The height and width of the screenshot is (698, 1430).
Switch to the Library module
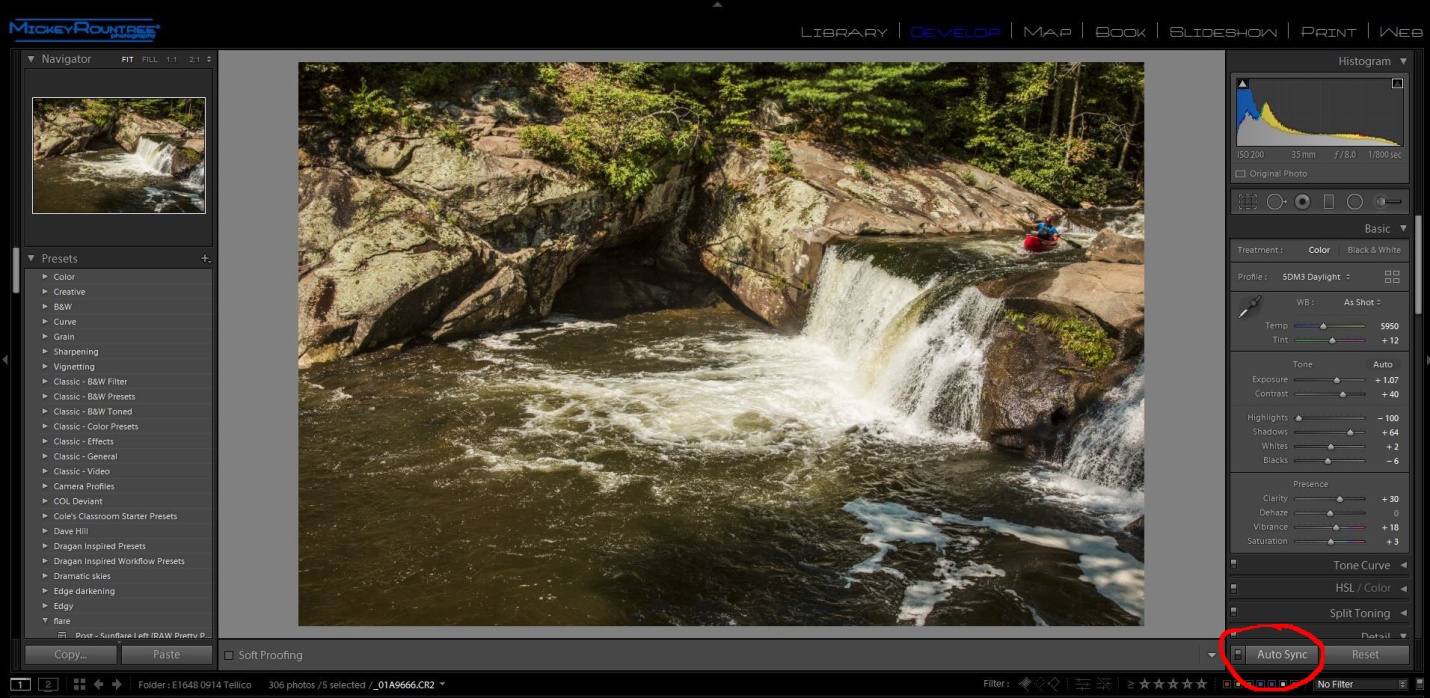[x=844, y=32]
